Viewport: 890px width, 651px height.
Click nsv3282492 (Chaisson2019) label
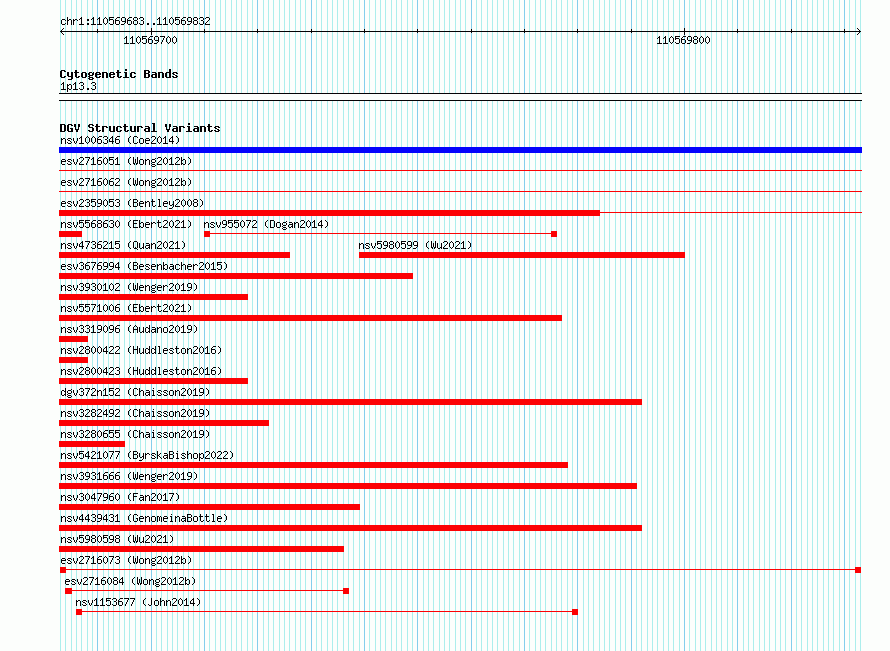(135, 413)
